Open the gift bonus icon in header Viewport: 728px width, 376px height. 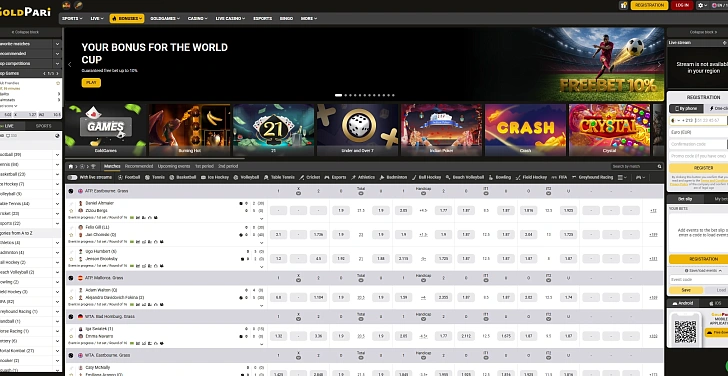coord(624,5)
